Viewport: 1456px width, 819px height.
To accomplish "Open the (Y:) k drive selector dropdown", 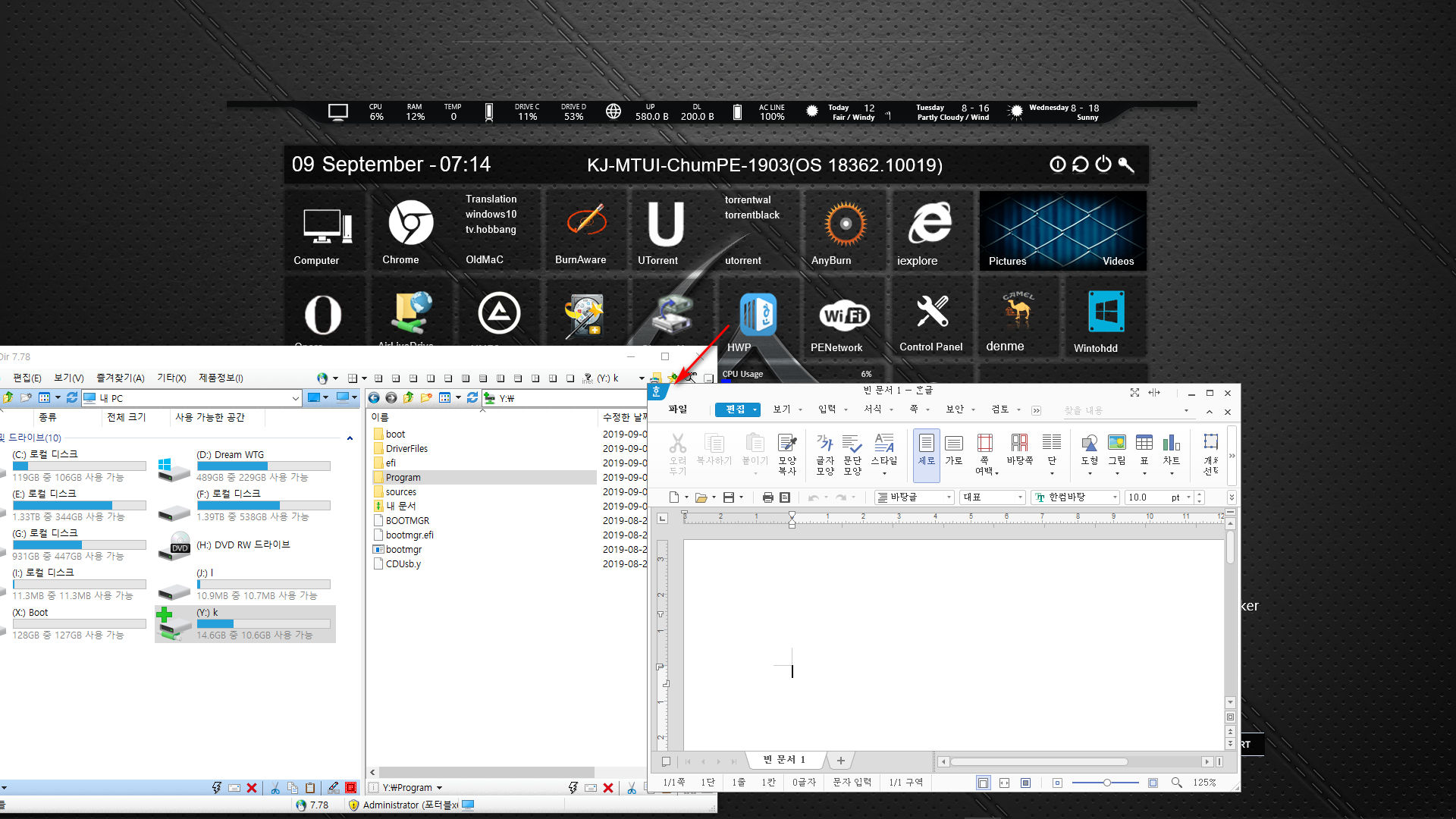I will click(642, 378).
